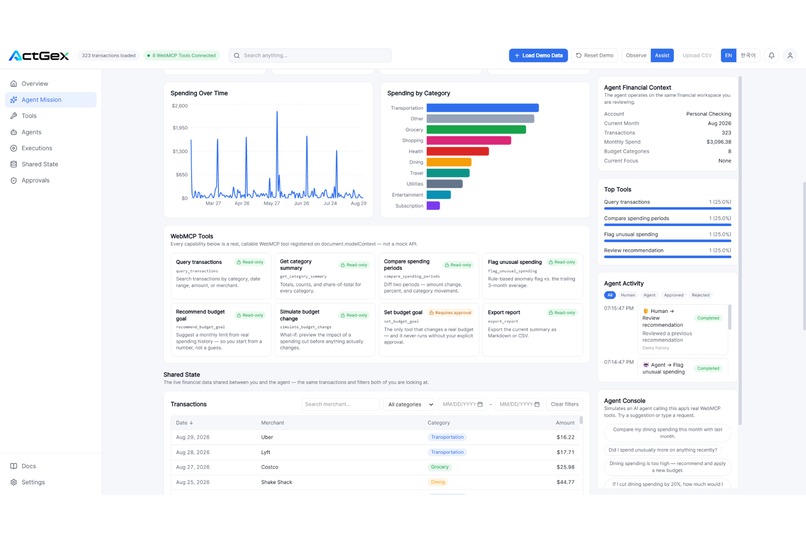Open the Query transactions tool card

[x=221, y=276]
